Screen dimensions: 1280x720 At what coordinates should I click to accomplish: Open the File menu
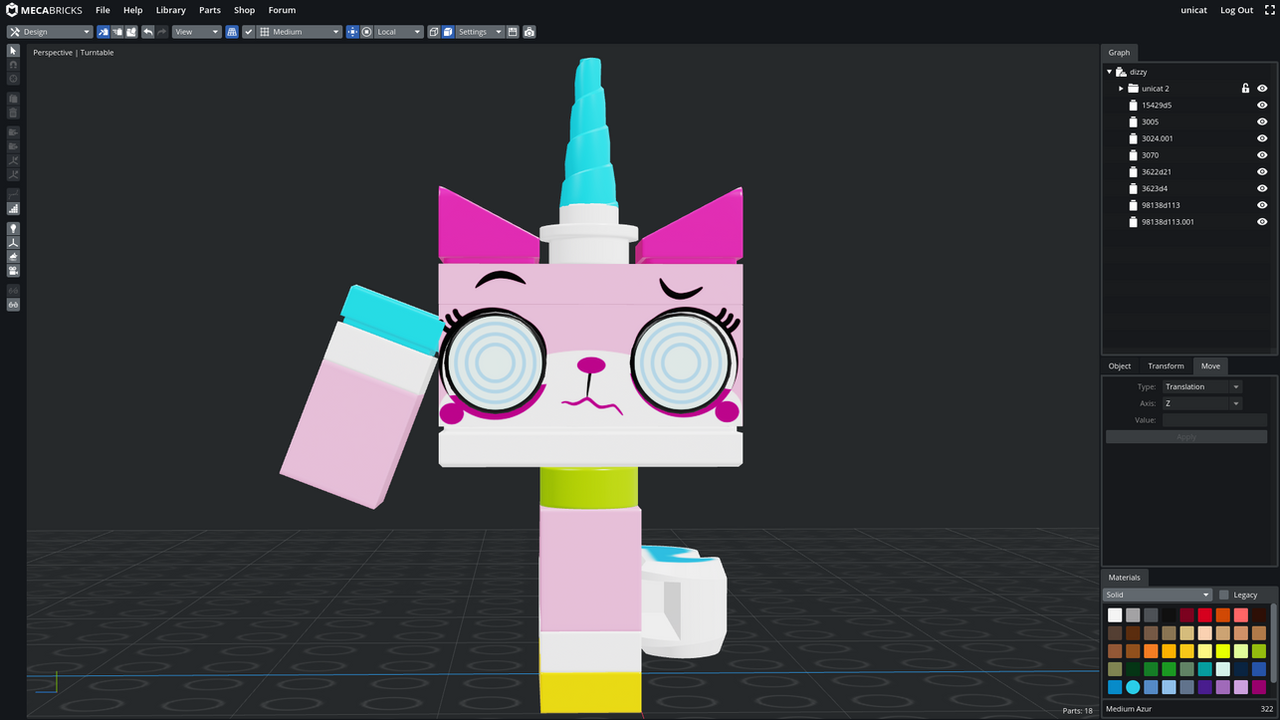tap(102, 10)
